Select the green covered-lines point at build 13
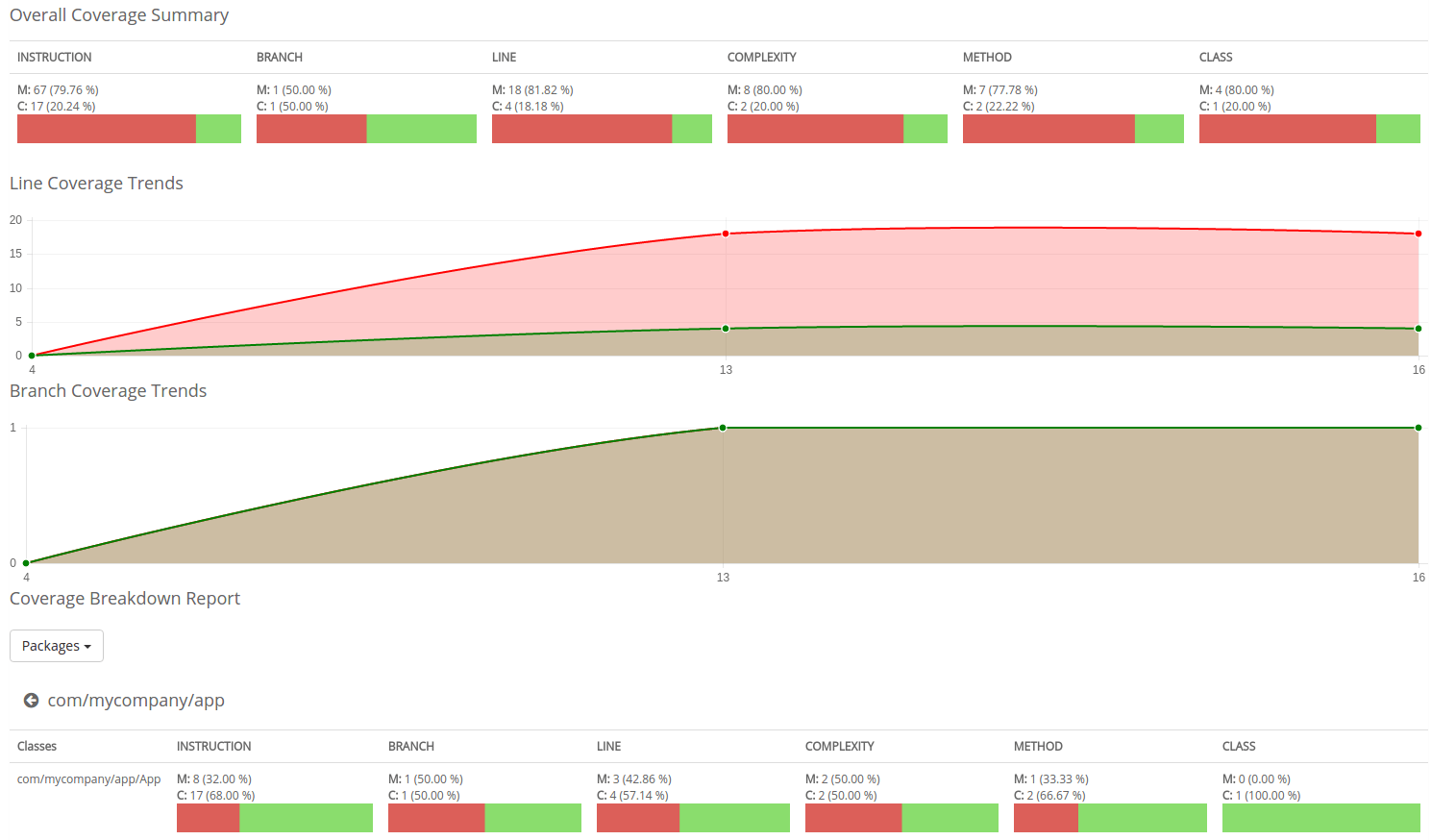Screen dimensions: 1431x840 tap(726, 329)
